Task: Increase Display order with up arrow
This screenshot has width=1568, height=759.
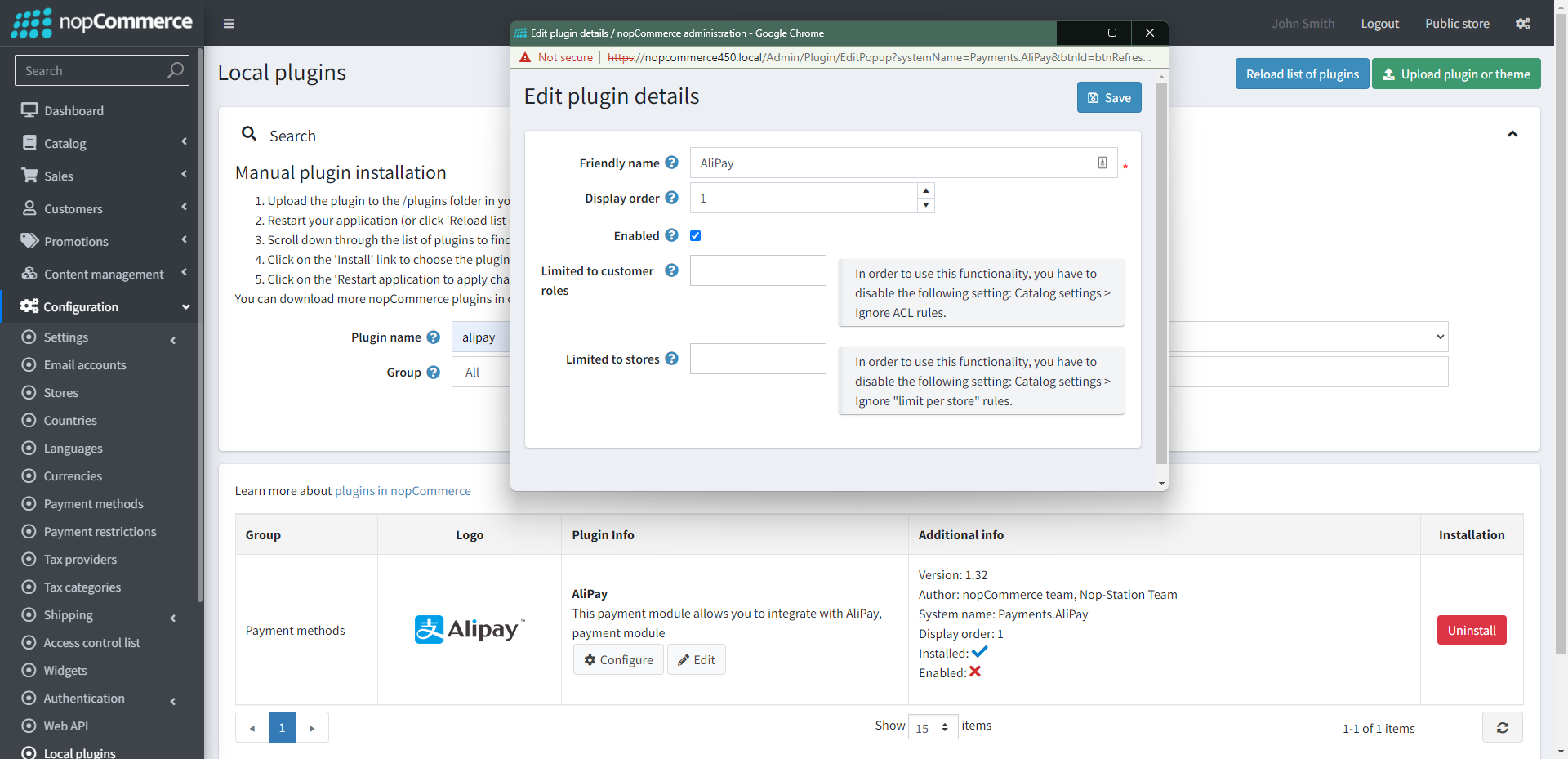Action: pyautogui.click(x=926, y=190)
